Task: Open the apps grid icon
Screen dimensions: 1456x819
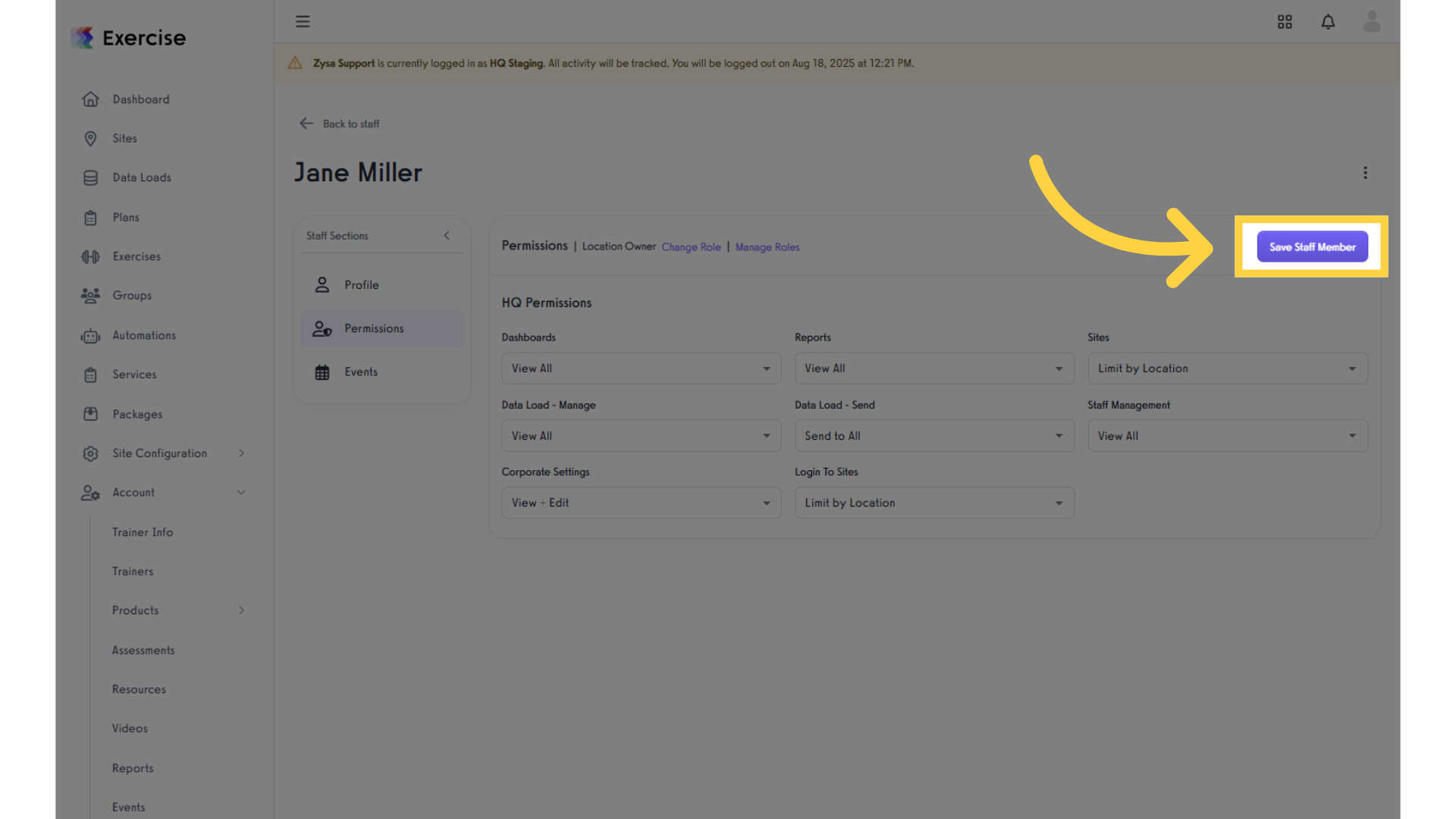Action: click(1285, 22)
